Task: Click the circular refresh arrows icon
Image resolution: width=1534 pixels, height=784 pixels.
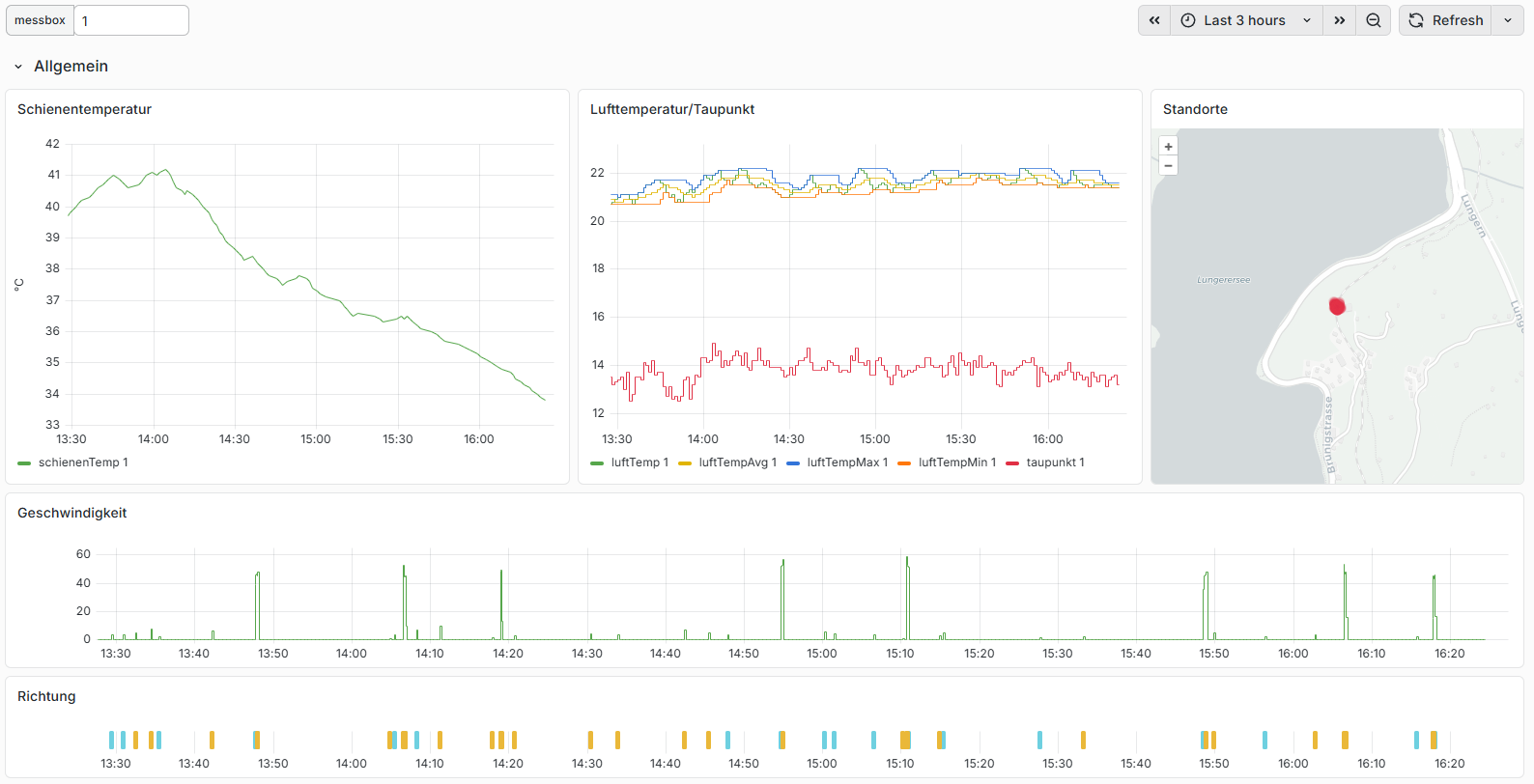Action: click(x=1416, y=20)
